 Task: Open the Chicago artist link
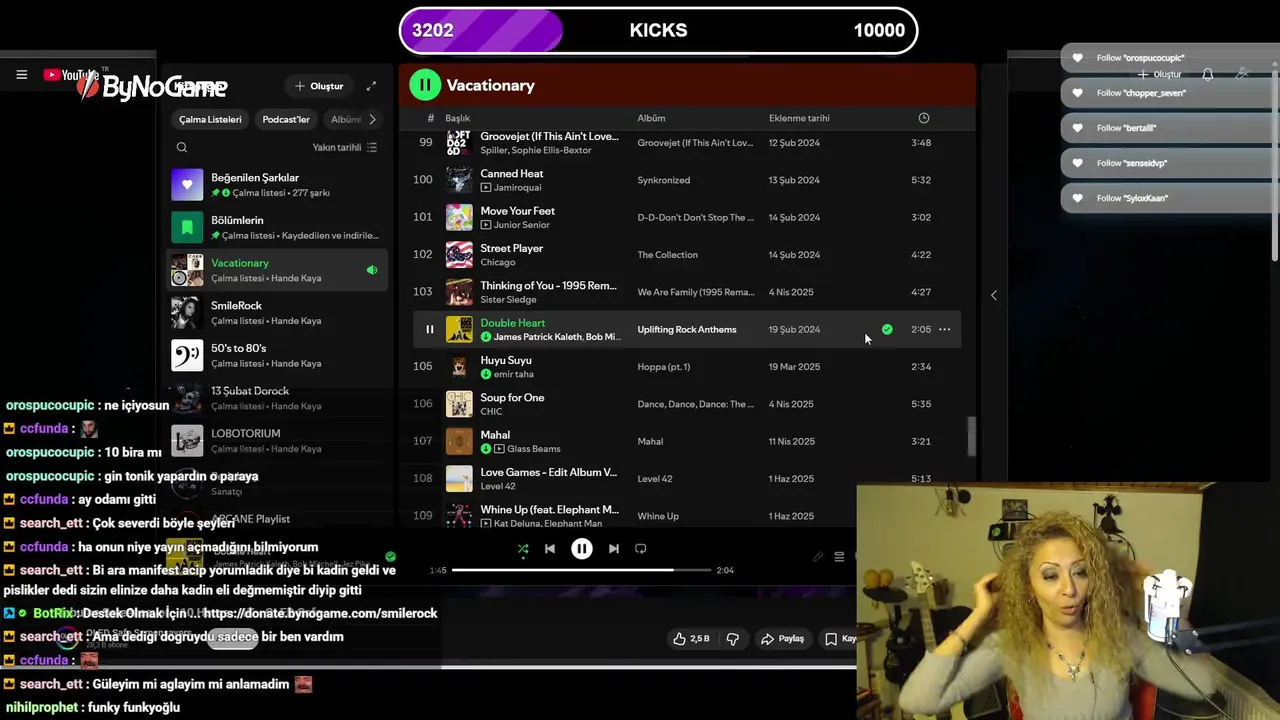click(x=498, y=262)
